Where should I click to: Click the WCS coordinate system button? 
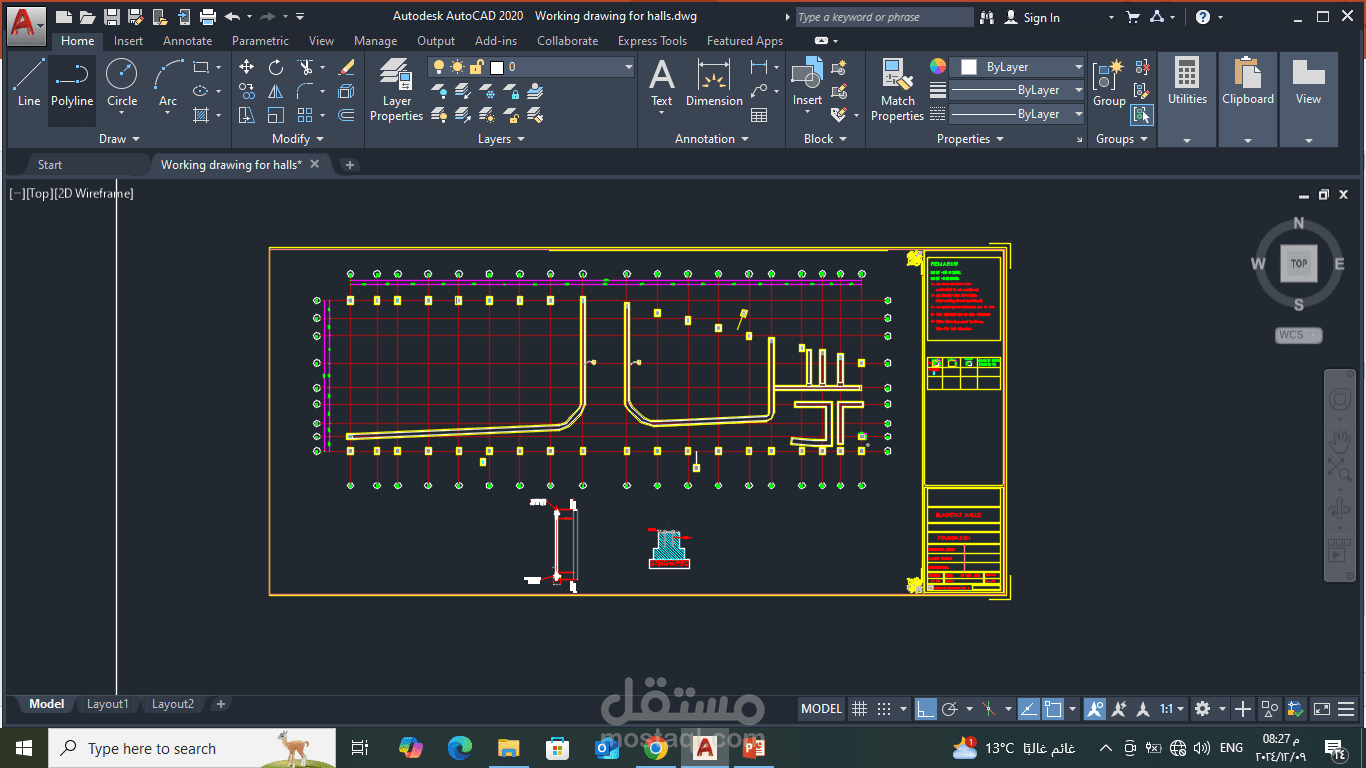coord(1298,335)
